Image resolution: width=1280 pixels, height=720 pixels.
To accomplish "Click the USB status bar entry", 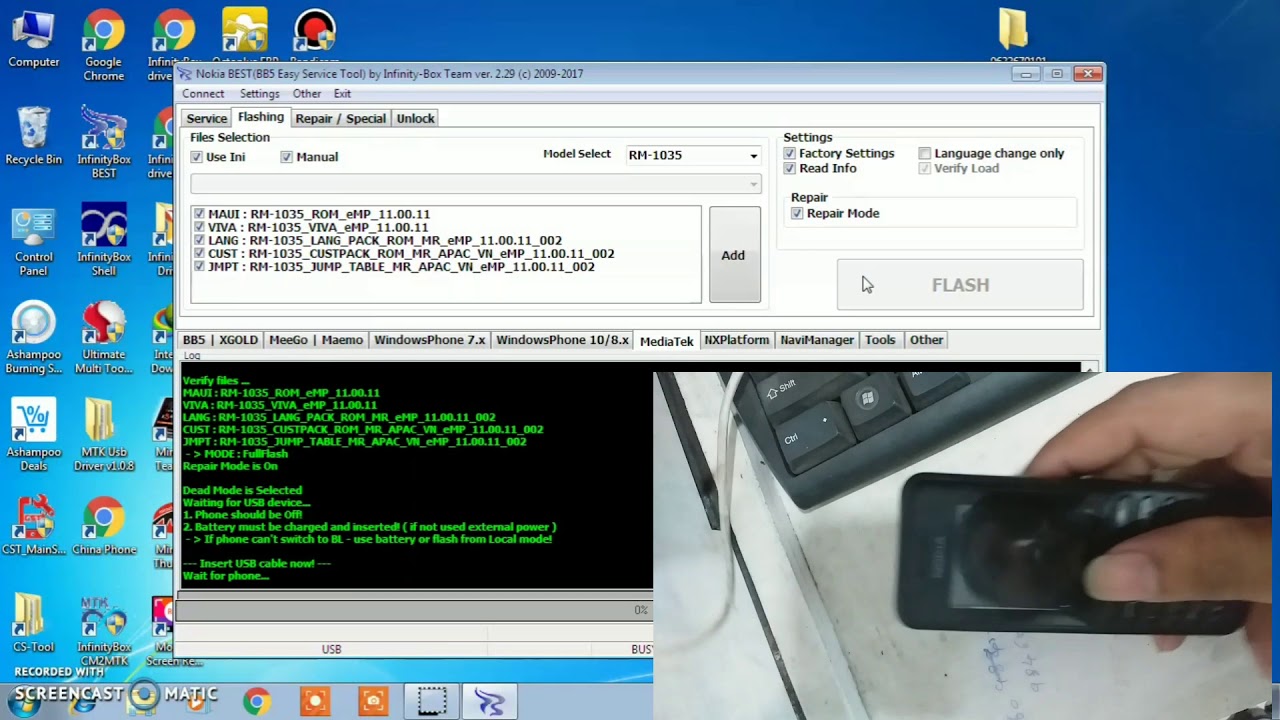I will (x=331, y=649).
